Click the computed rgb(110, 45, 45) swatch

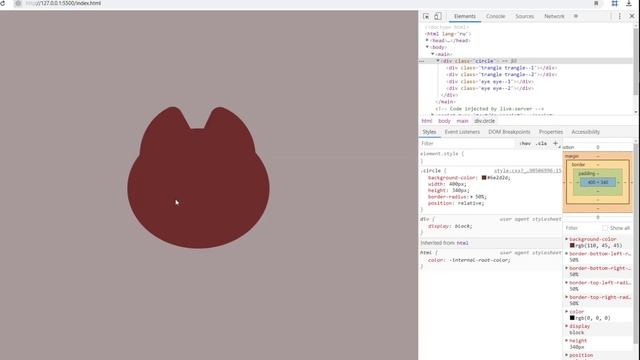point(572,245)
